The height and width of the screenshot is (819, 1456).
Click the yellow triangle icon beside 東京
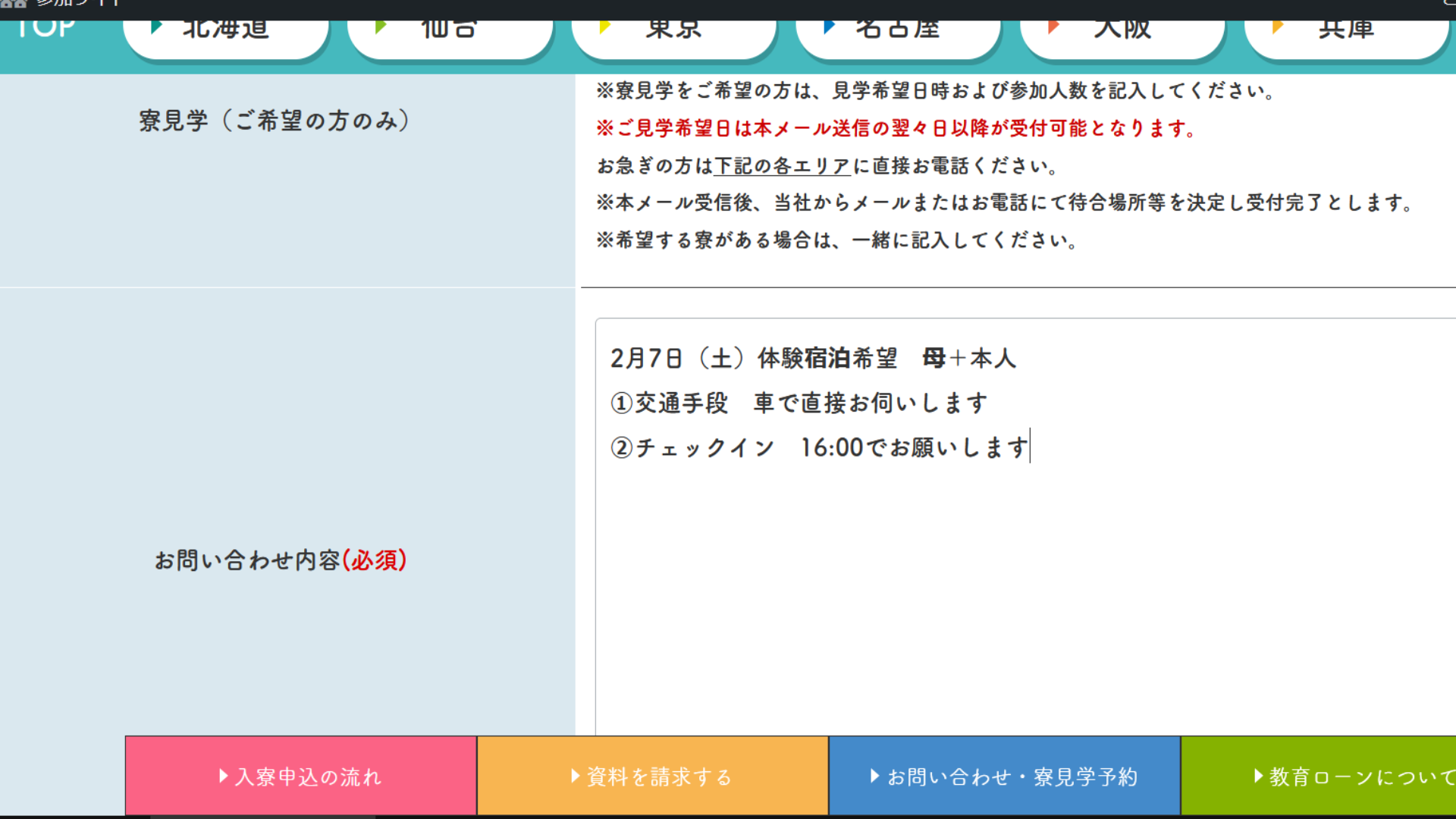pos(604,27)
